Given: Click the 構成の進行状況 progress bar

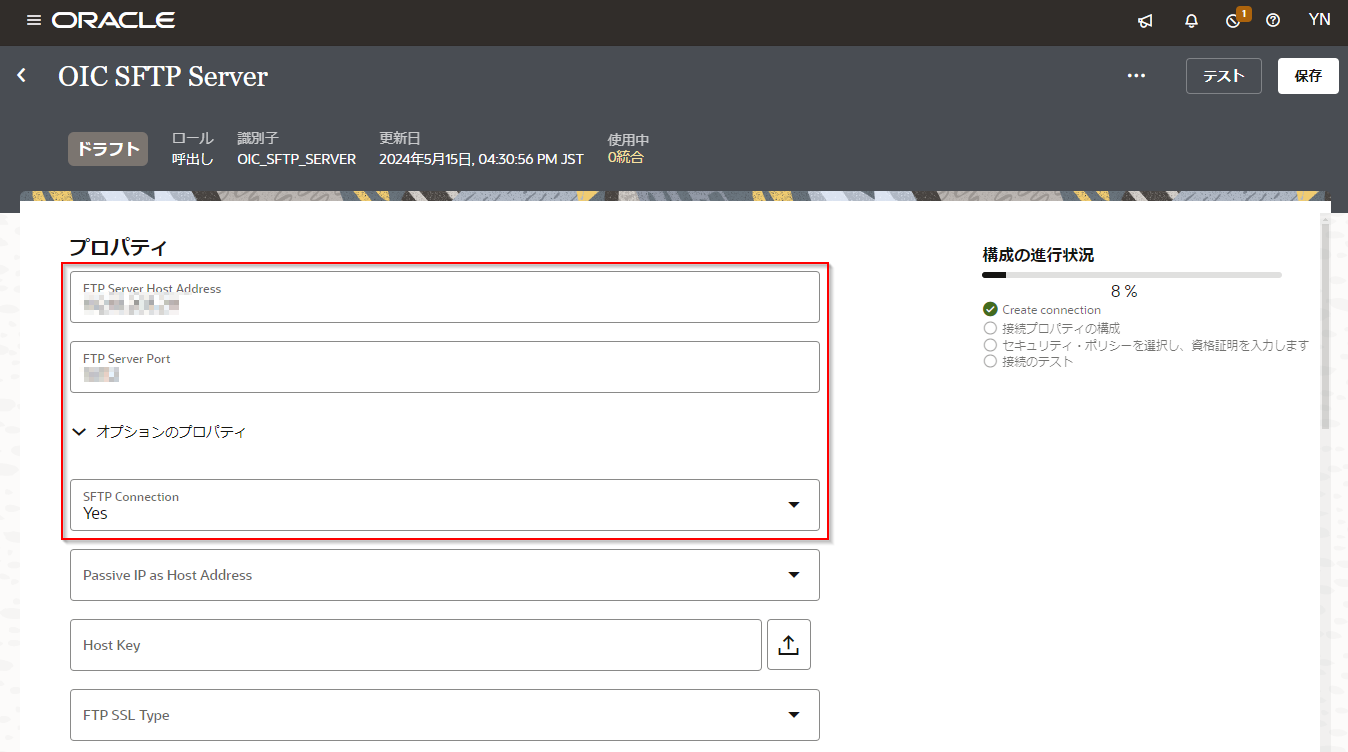Looking at the screenshot, I should (x=1131, y=274).
